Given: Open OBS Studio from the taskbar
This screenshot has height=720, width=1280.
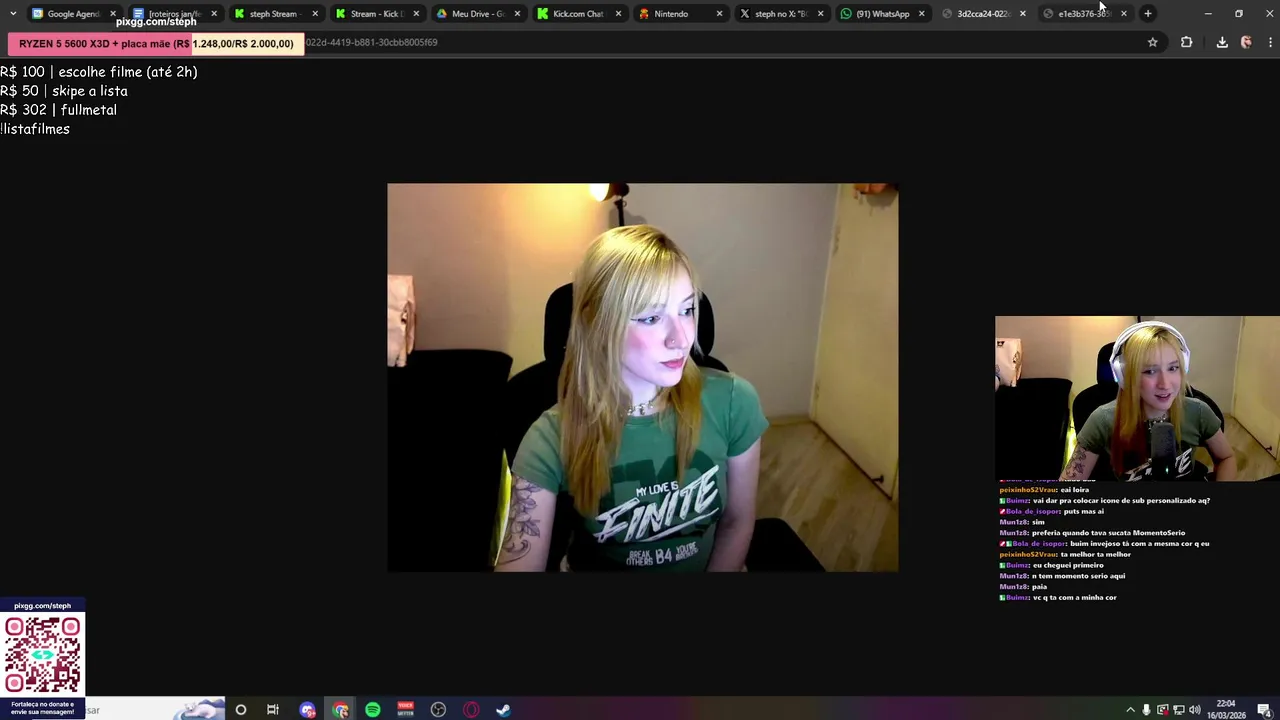Looking at the screenshot, I should click(438, 710).
